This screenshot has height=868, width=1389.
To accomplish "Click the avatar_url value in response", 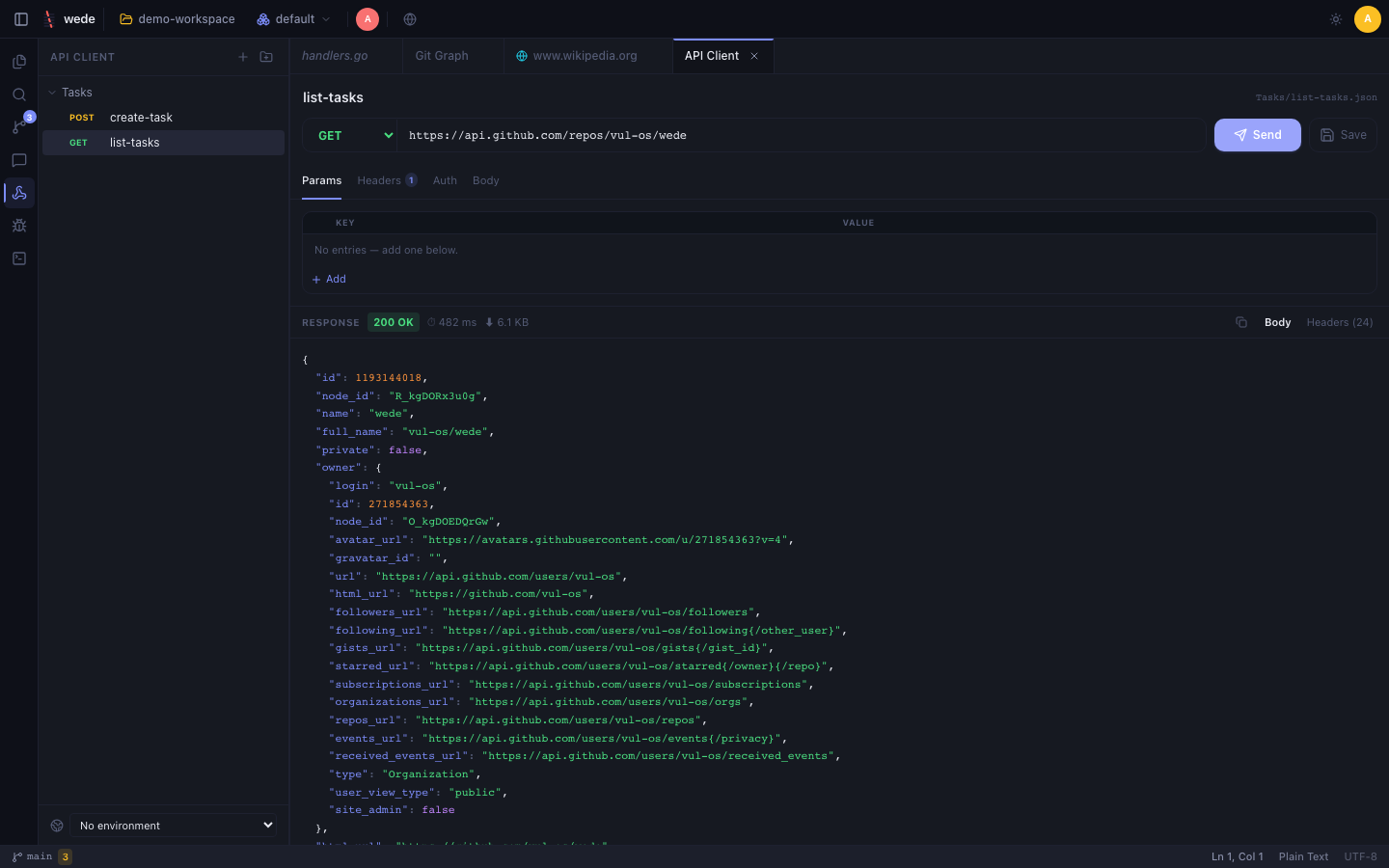I will click(x=605, y=540).
